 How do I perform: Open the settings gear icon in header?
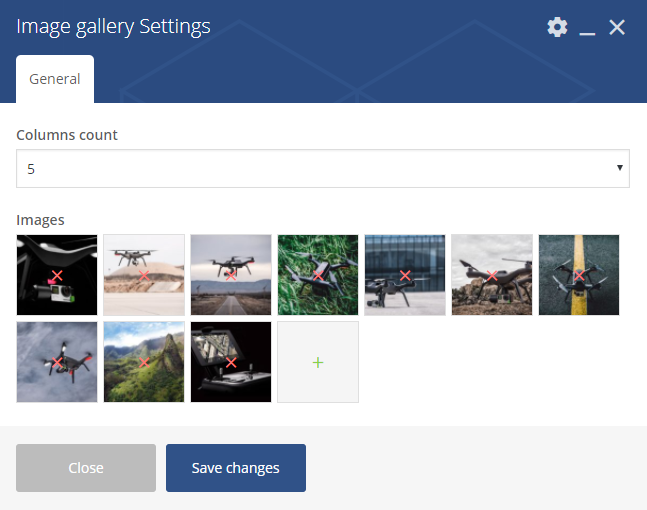coord(557,27)
